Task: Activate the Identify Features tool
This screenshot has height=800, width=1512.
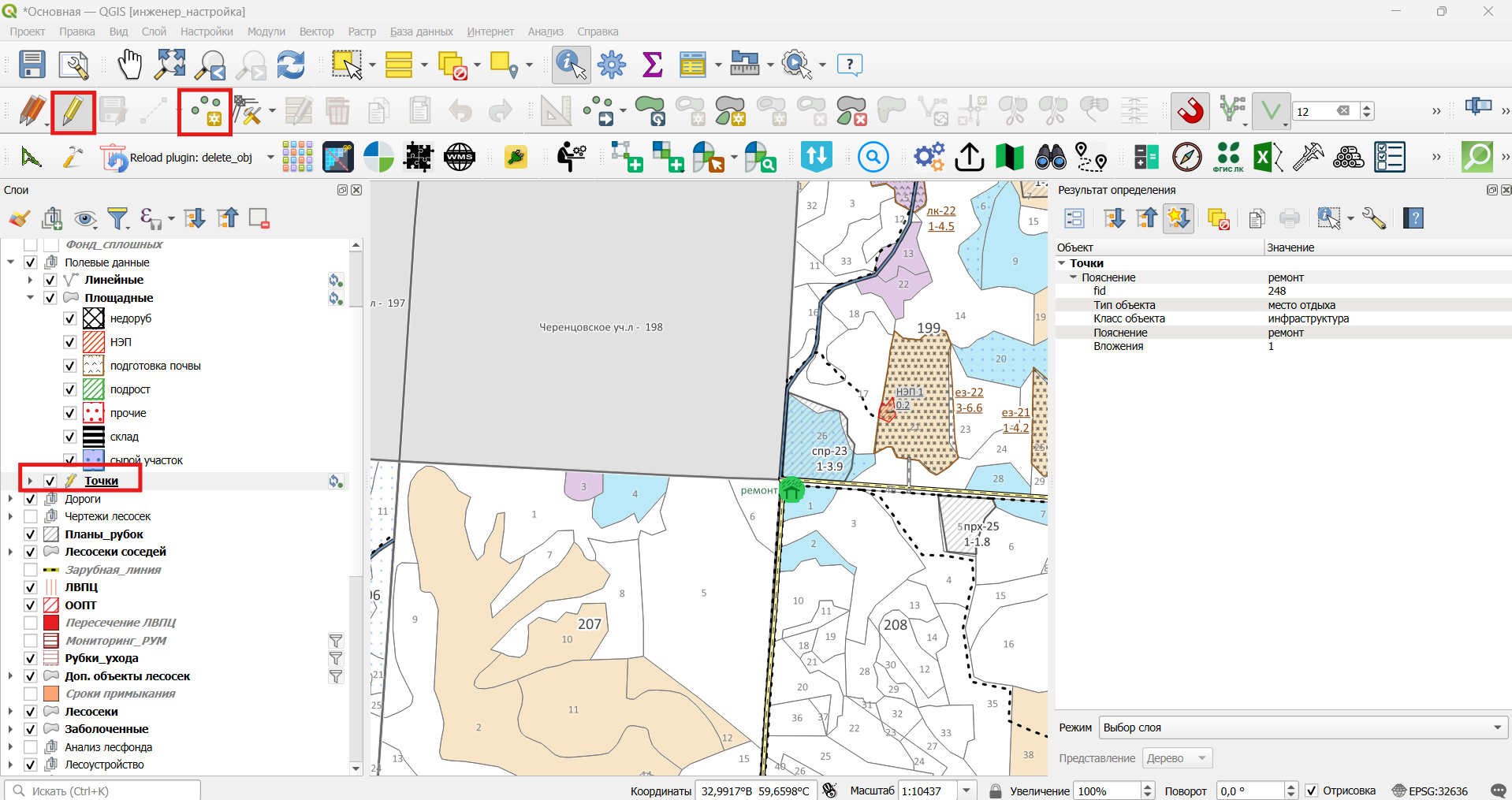Action: [571, 65]
